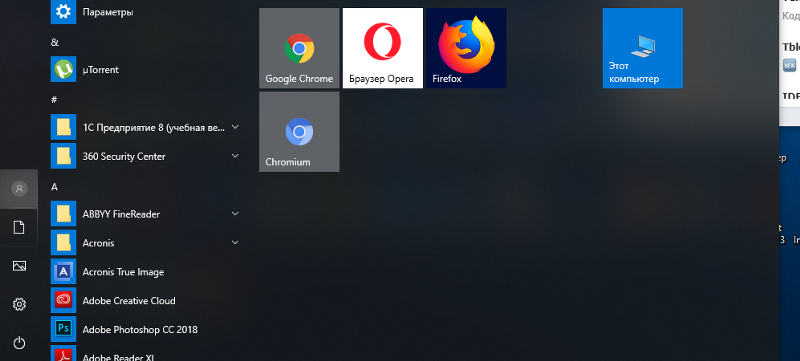Click the '&' section letter header
The height and width of the screenshot is (361, 800).
[55, 42]
